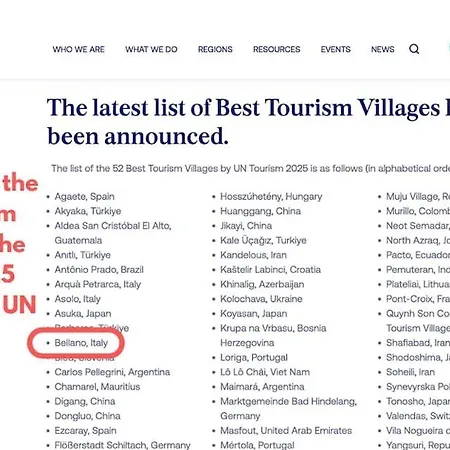
Task: Select Akyaka, Türkiye list item
Action: coord(88,211)
